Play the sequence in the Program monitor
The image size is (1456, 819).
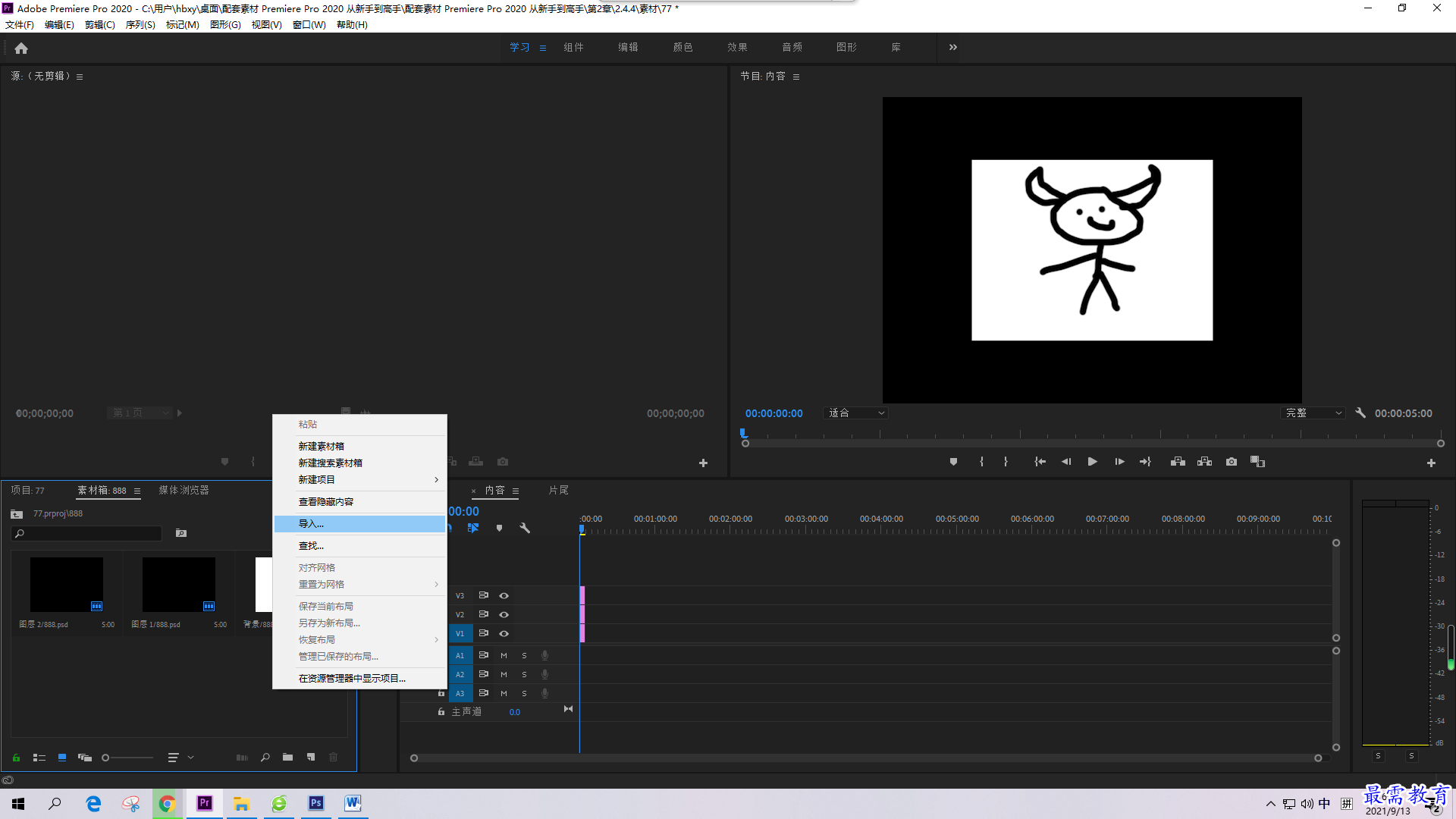coord(1093,462)
